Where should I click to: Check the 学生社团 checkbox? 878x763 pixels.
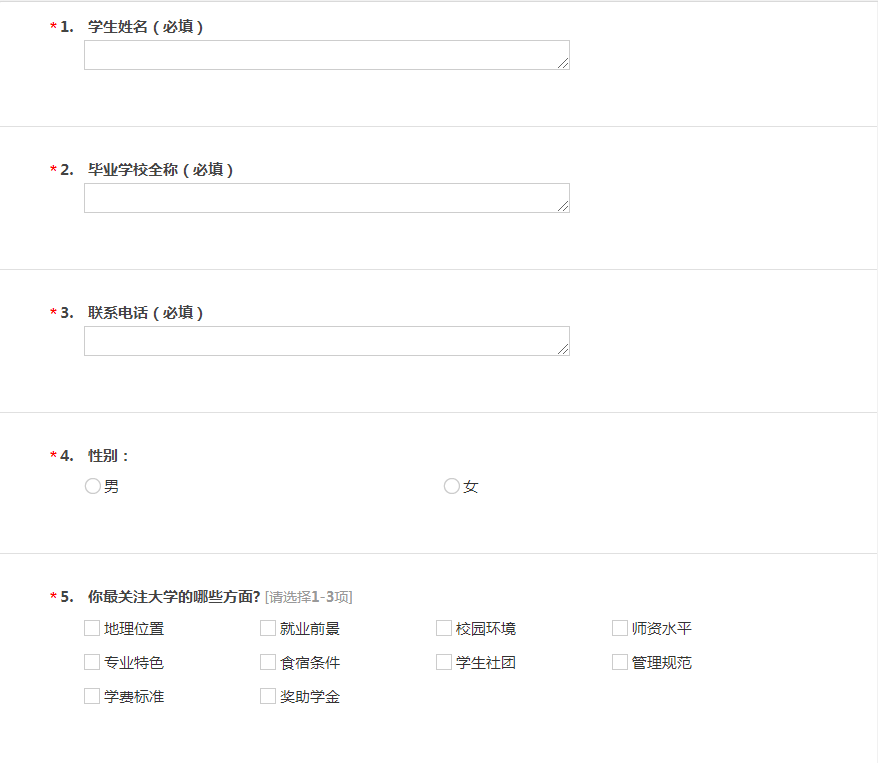444,662
